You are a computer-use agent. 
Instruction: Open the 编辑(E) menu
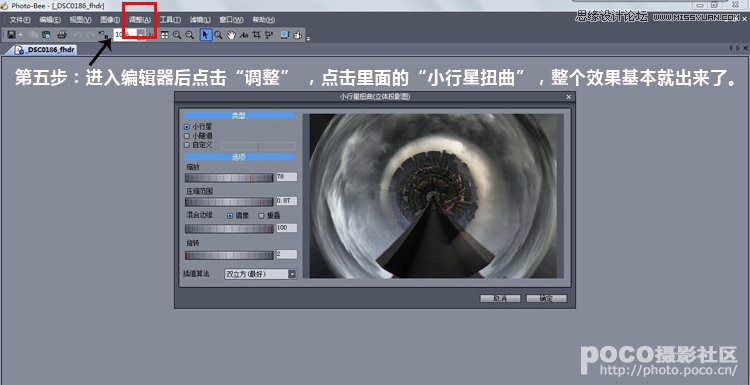coord(50,20)
